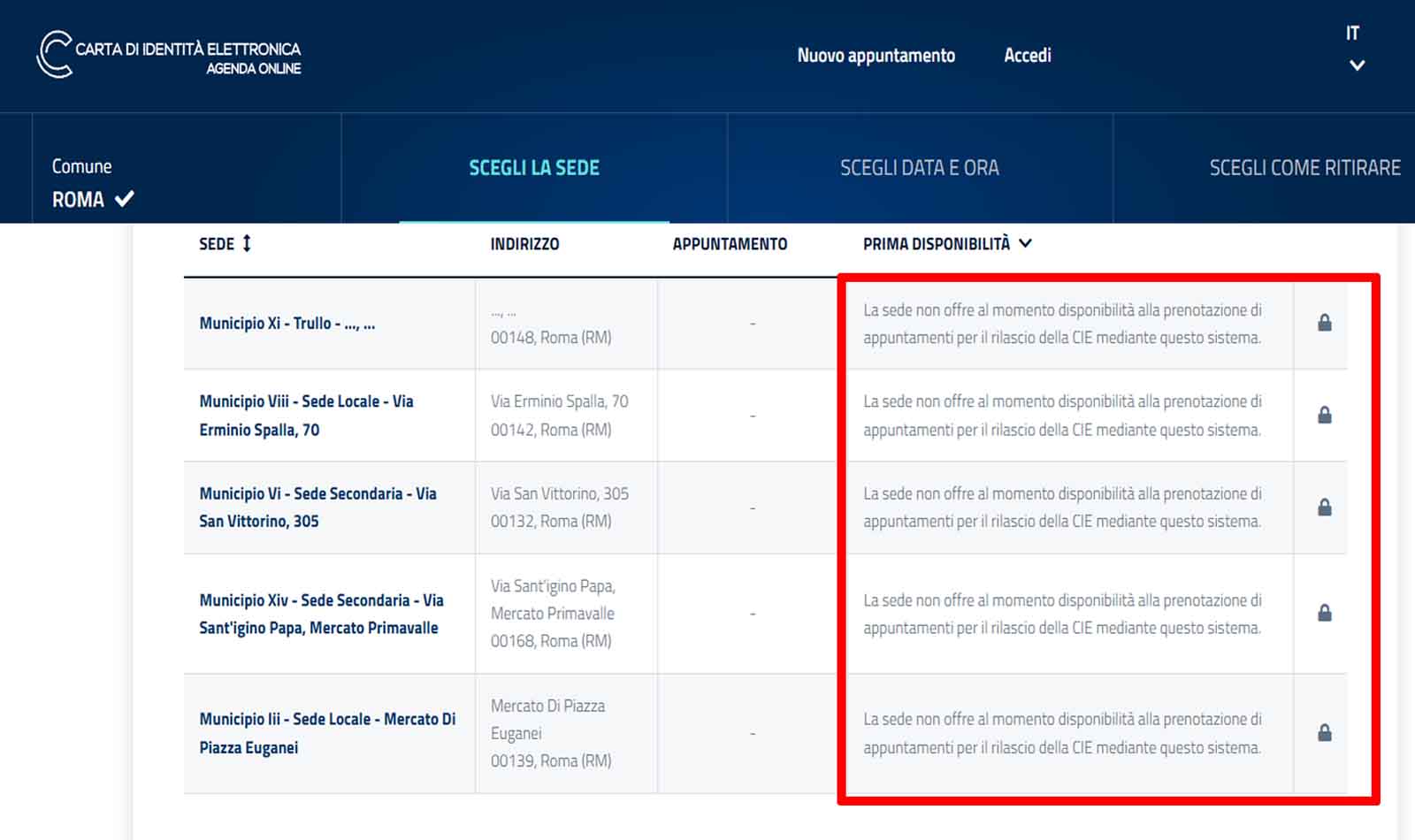
Task: Click the lock icon in Municipio Iii row
Action: click(x=1324, y=732)
